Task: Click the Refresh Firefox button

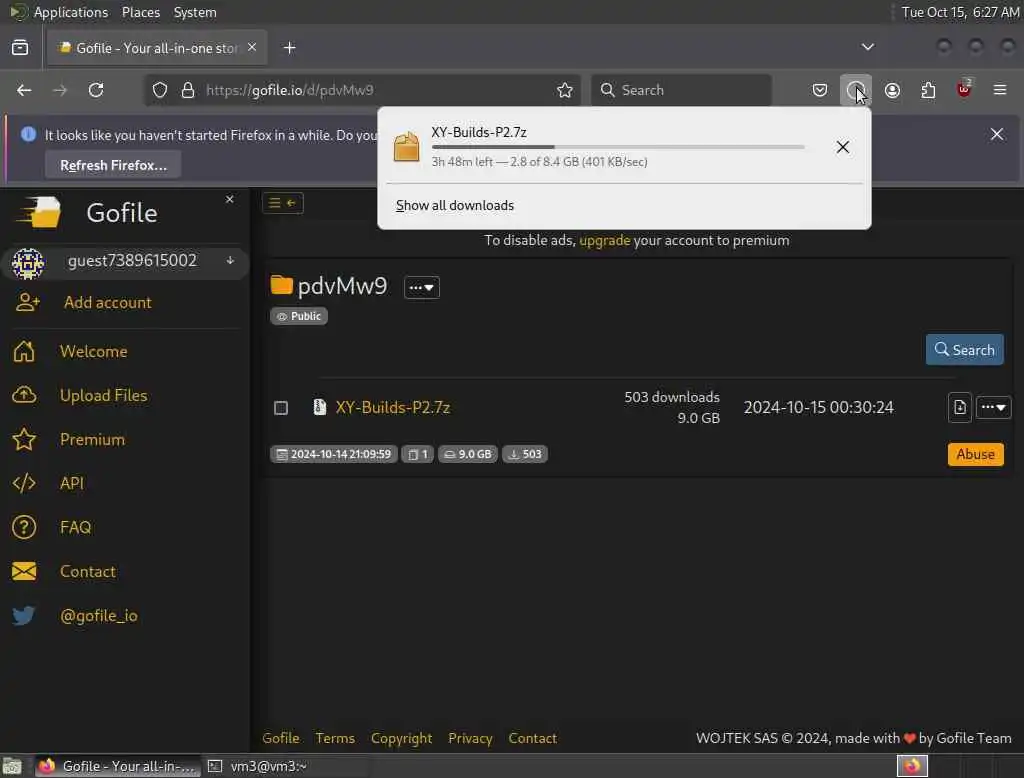Action: (x=113, y=165)
